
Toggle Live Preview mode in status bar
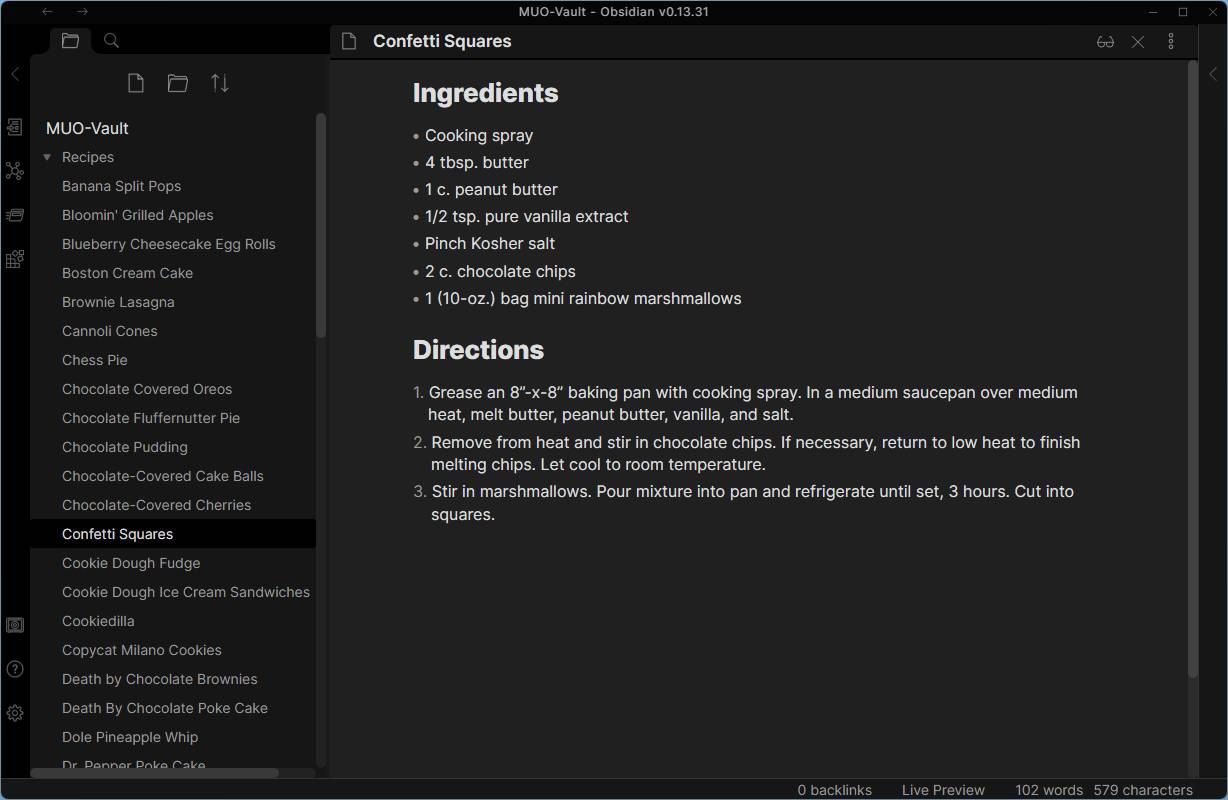pyautogui.click(x=943, y=790)
